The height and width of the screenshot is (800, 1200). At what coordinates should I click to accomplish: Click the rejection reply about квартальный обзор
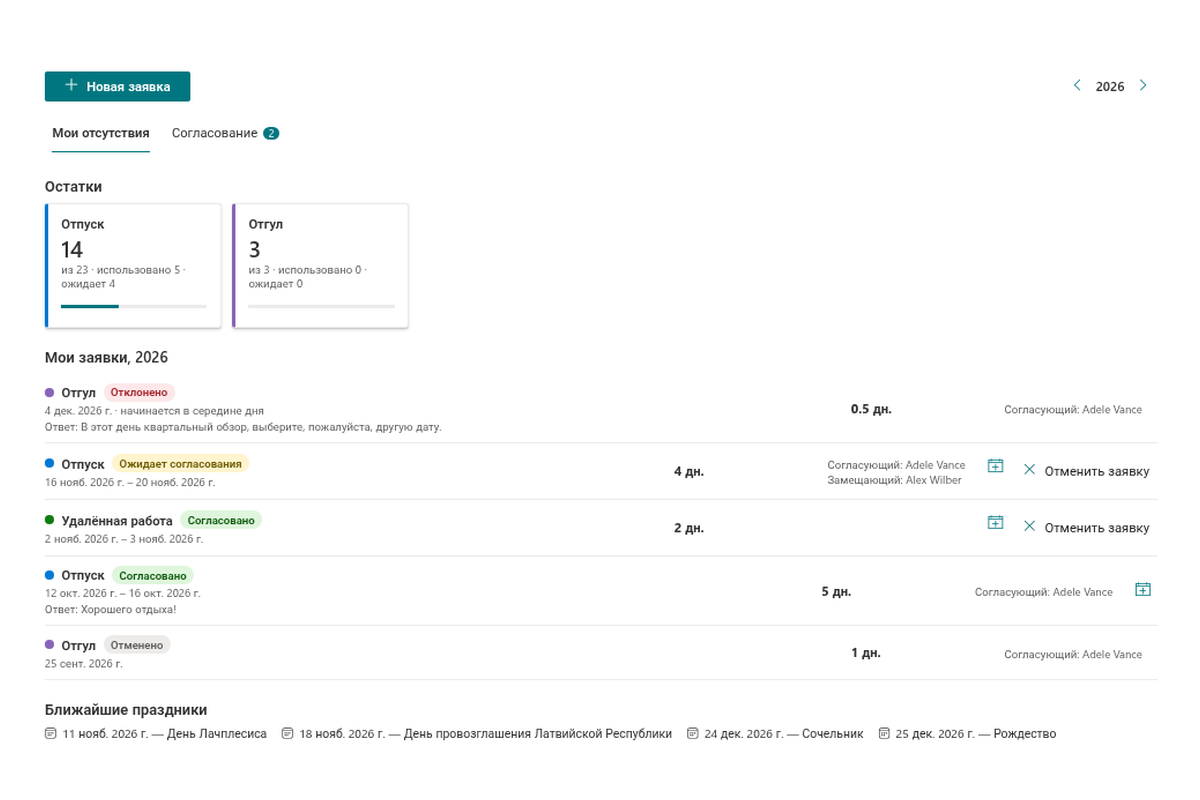243,427
